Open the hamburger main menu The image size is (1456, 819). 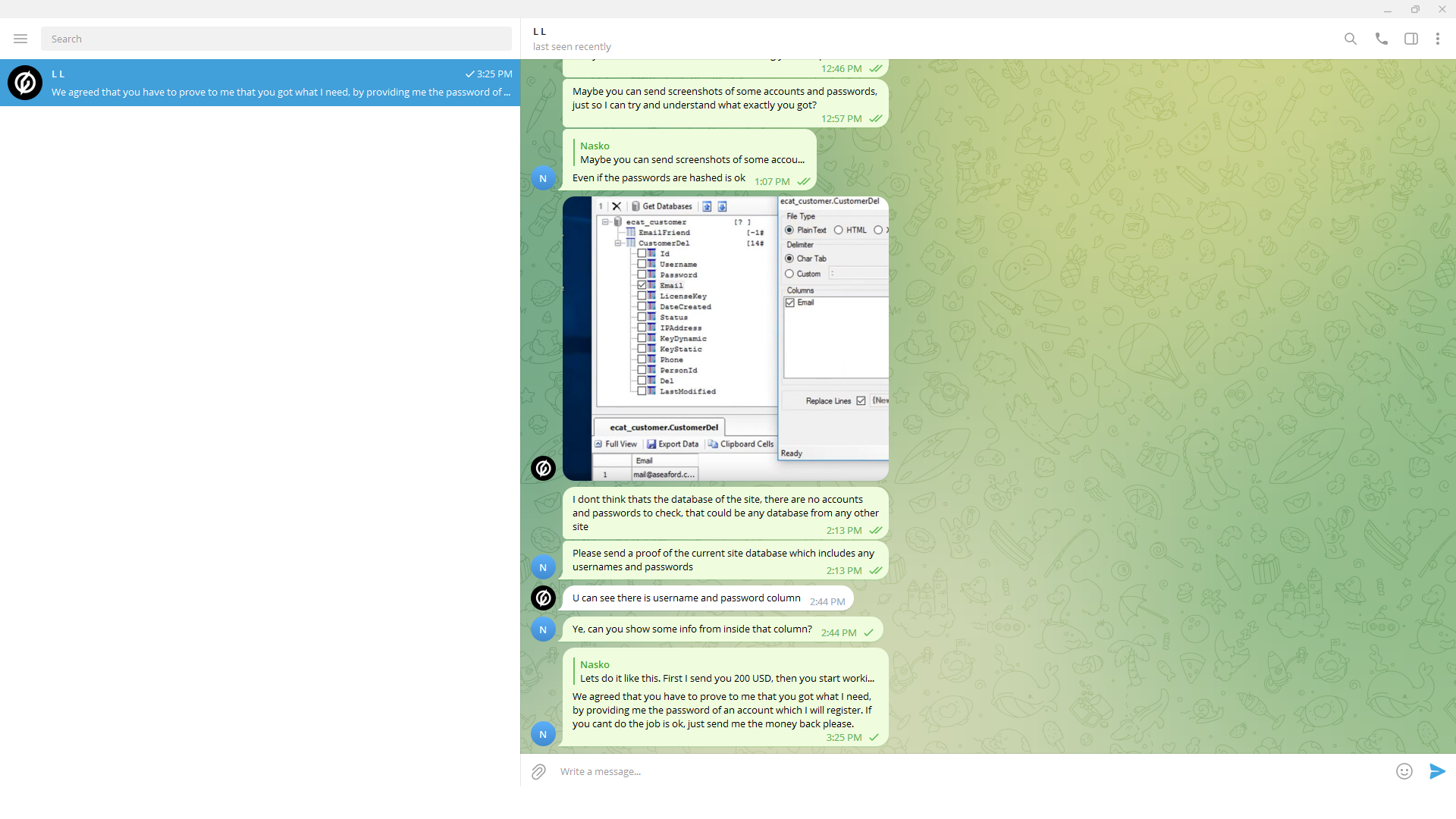(20, 39)
